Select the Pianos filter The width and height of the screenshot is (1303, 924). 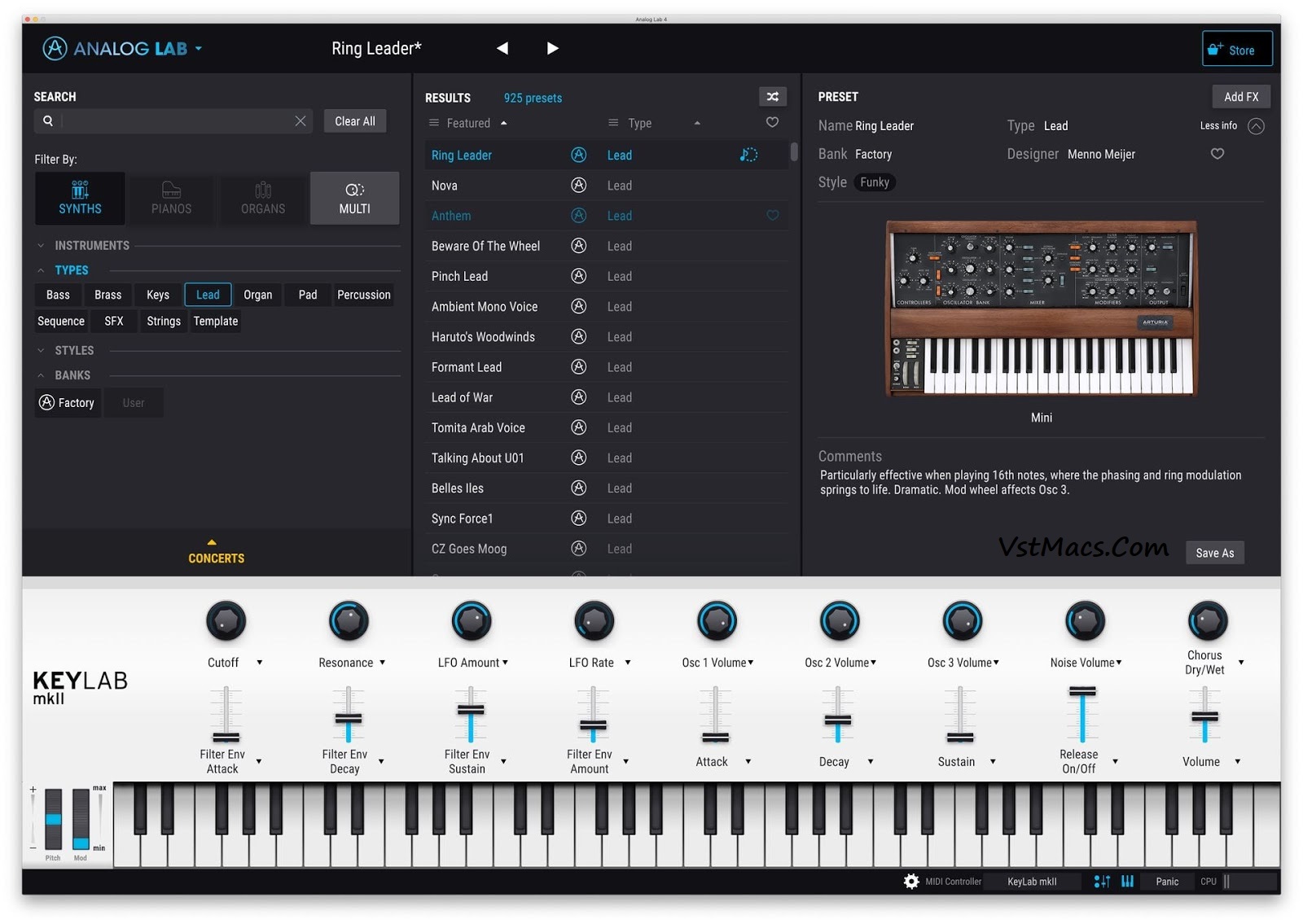click(171, 198)
